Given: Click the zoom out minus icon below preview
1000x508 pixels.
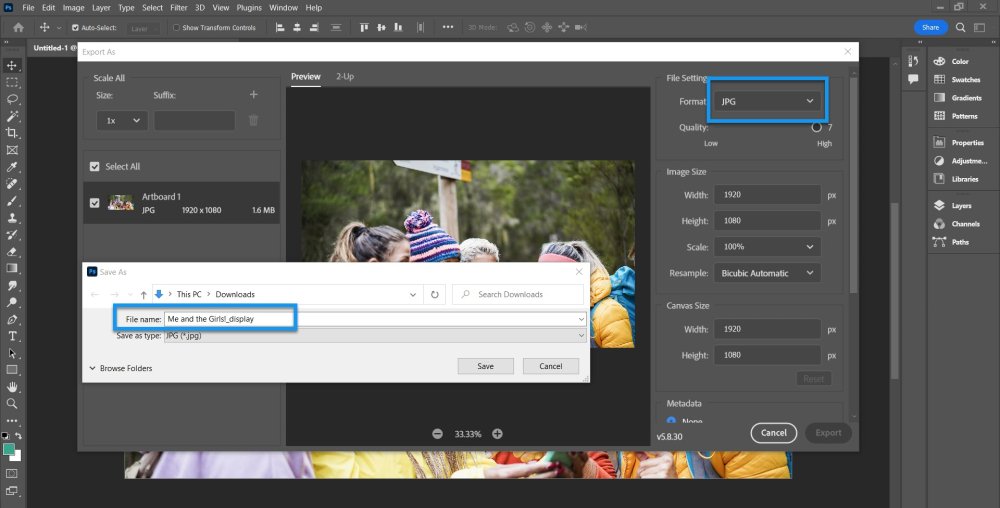Looking at the screenshot, I should click(438, 434).
